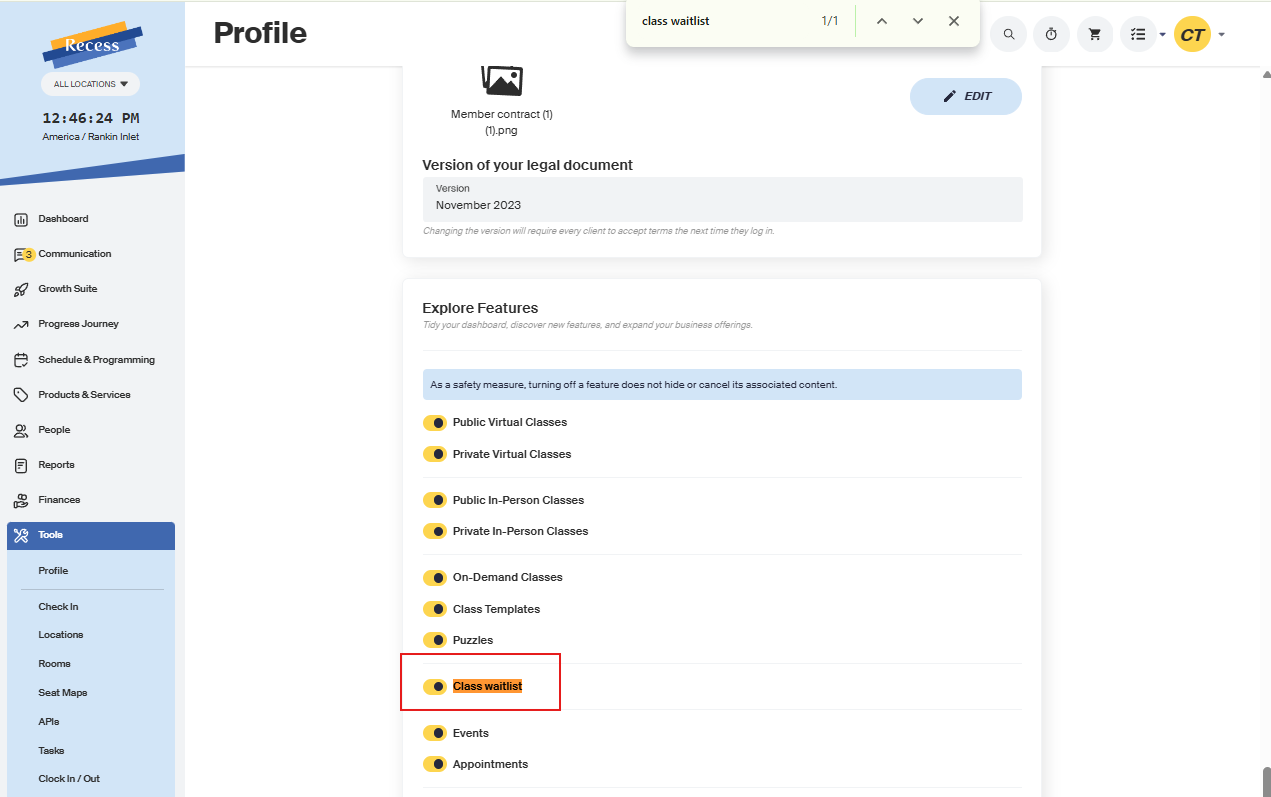Image resolution: width=1271 pixels, height=797 pixels.
Task: Click the Progress Journey trend icon
Action: coord(20,324)
